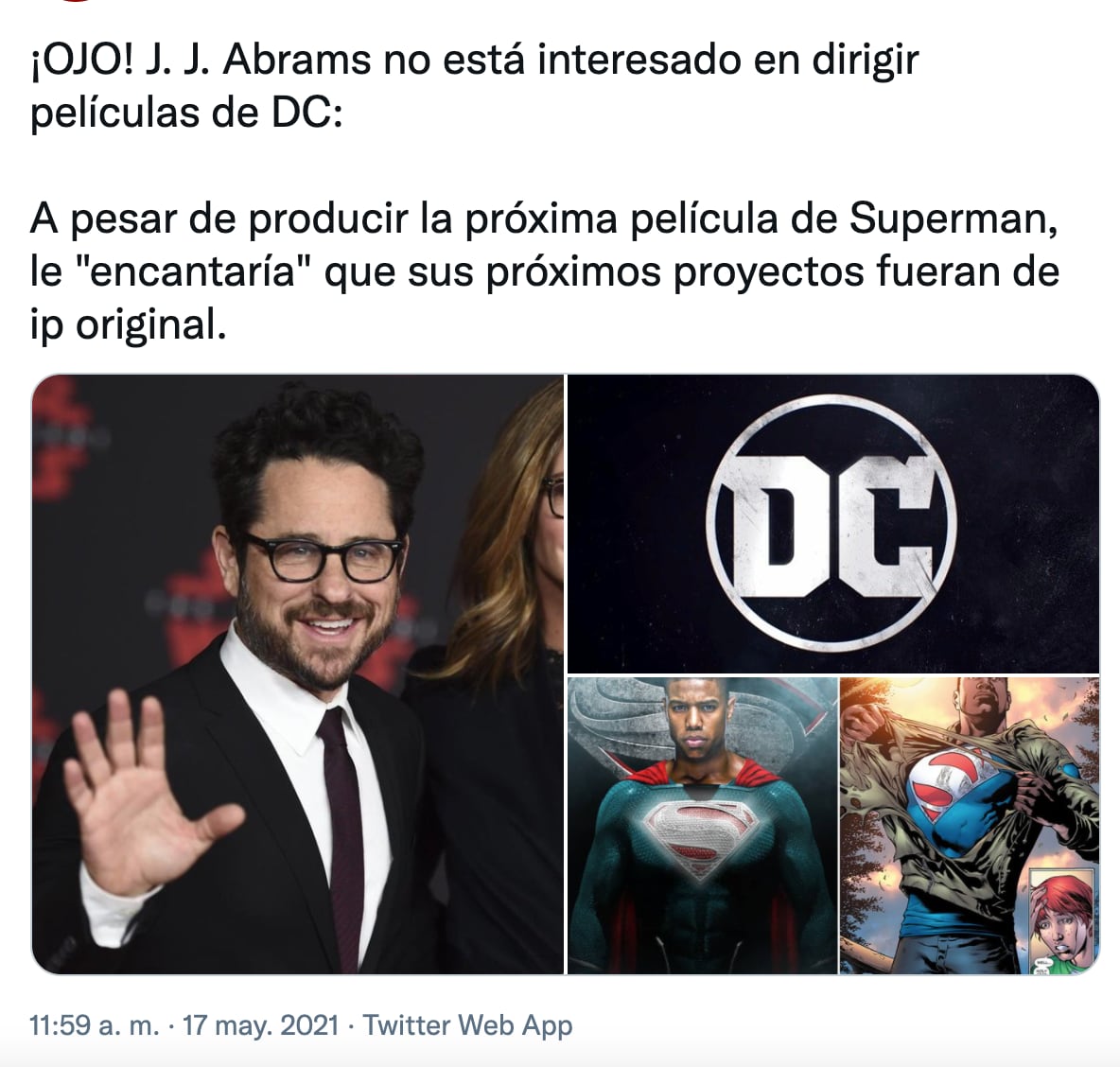Click the "ip original." text line
1120x1067 pixels.
[x=129, y=326]
